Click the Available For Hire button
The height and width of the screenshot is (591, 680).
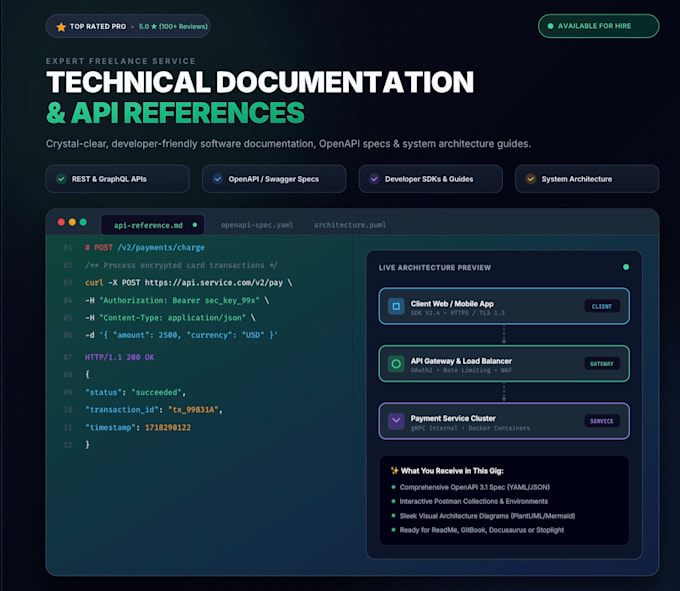click(x=598, y=26)
